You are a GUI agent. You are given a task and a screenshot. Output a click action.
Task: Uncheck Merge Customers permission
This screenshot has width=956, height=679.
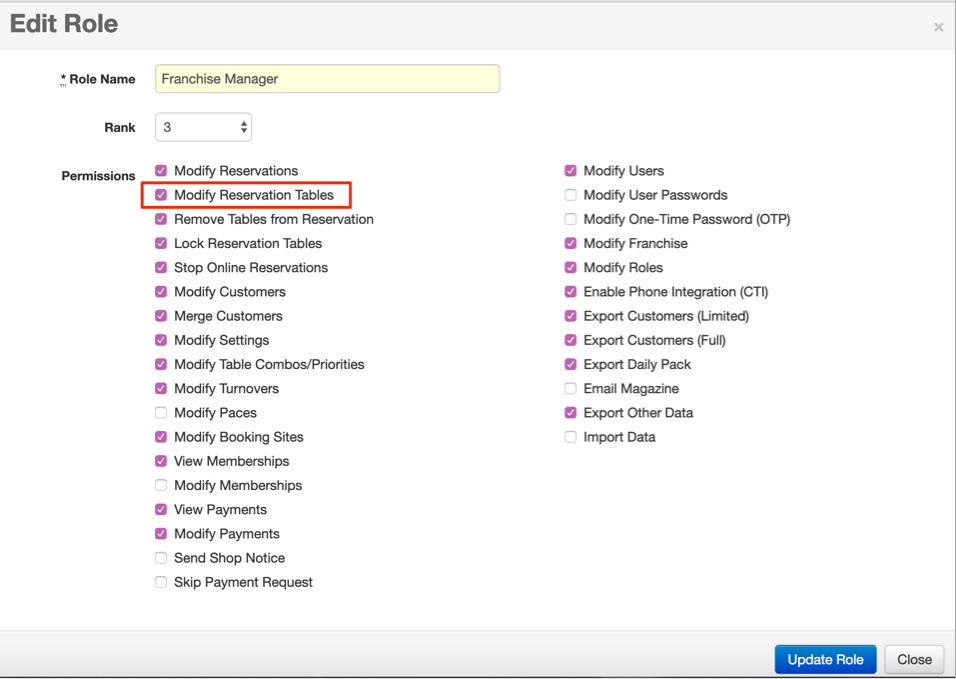coord(161,316)
